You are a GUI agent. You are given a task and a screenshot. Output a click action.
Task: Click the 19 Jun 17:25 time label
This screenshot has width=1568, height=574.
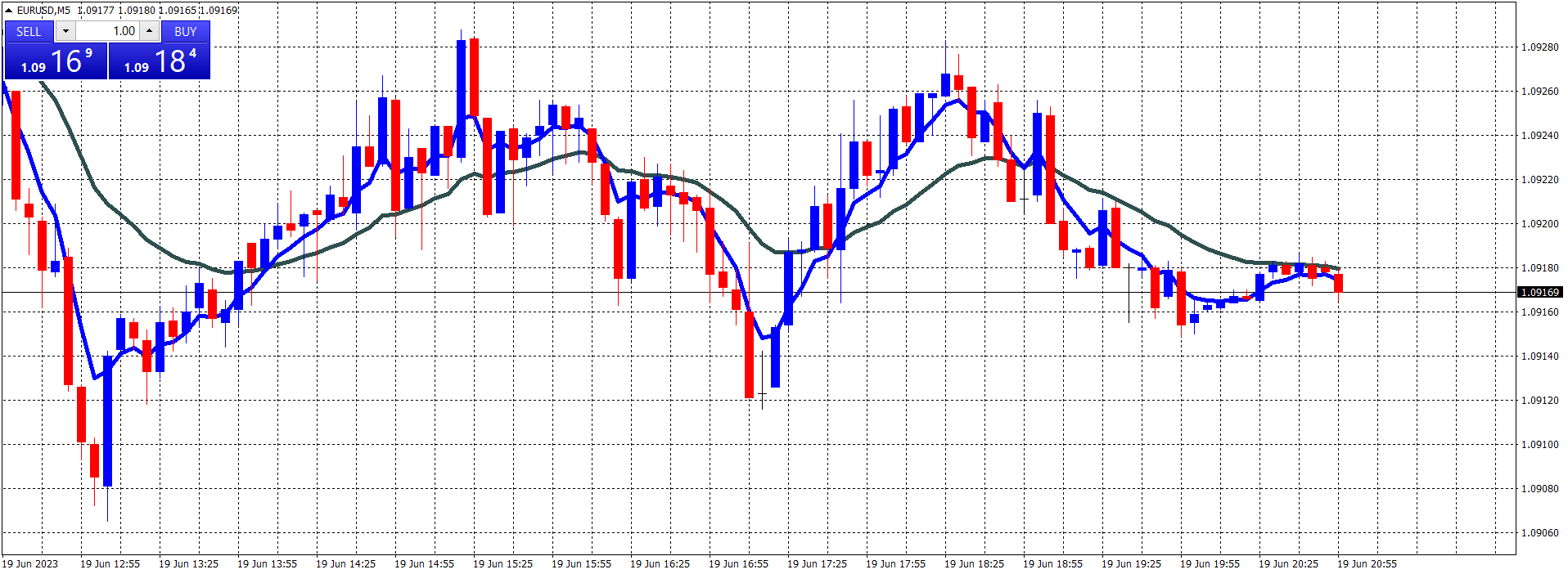point(817,564)
